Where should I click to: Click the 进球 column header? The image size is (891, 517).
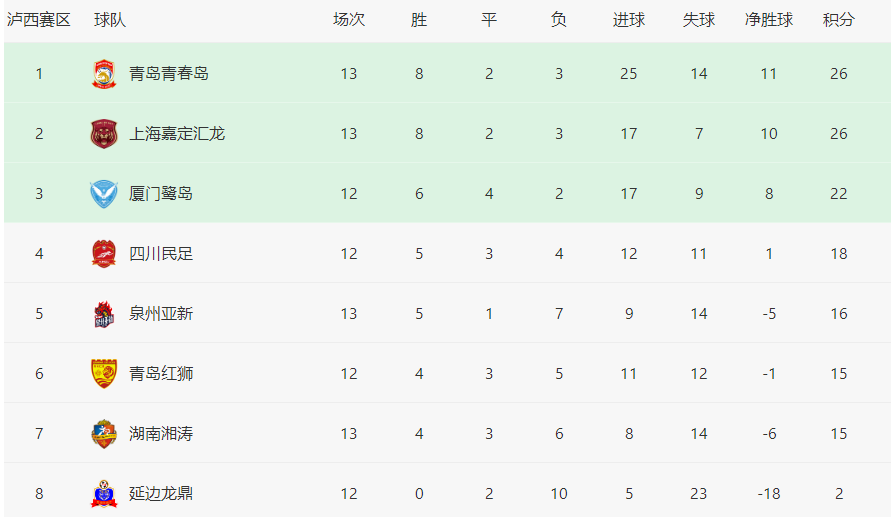629,20
